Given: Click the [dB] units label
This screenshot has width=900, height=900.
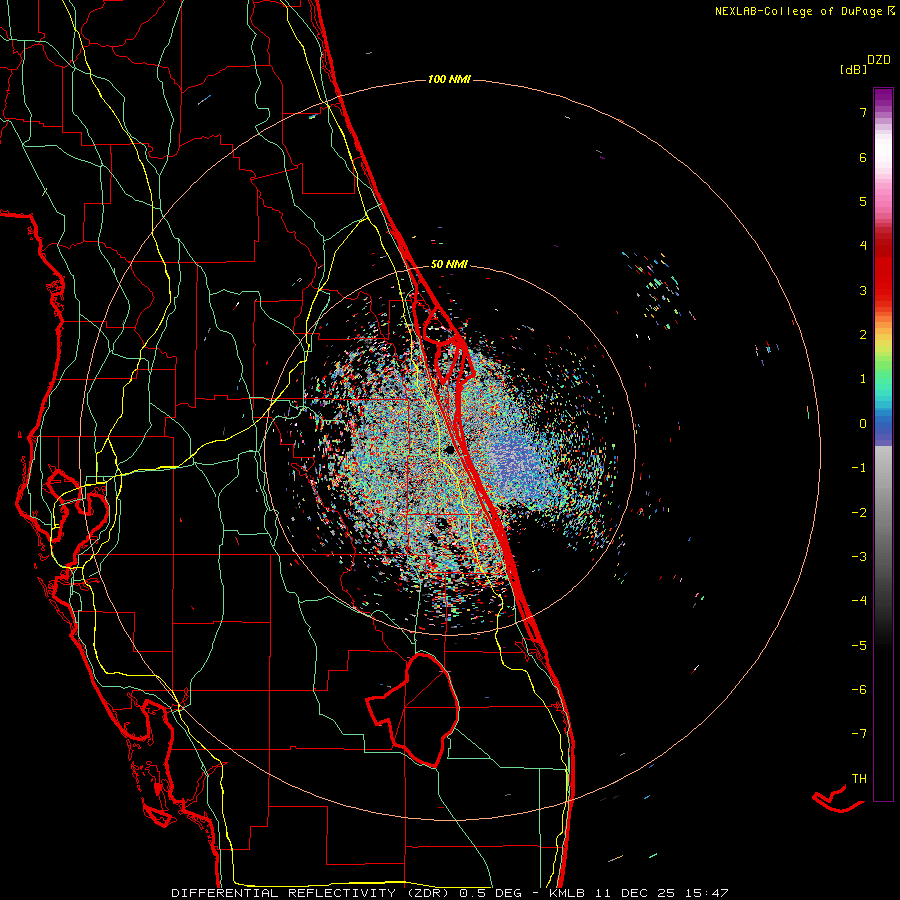Looking at the screenshot, I should pyautogui.click(x=853, y=70).
